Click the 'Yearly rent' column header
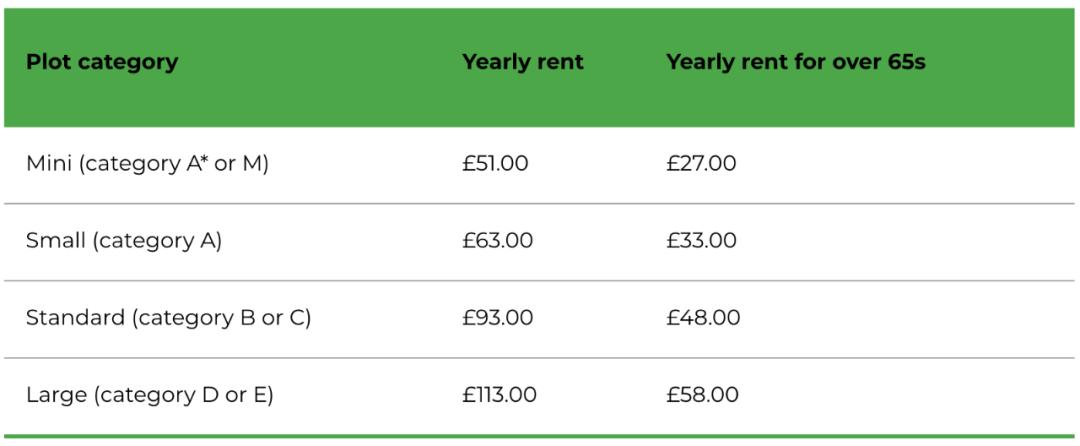 (x=522, y=62)
